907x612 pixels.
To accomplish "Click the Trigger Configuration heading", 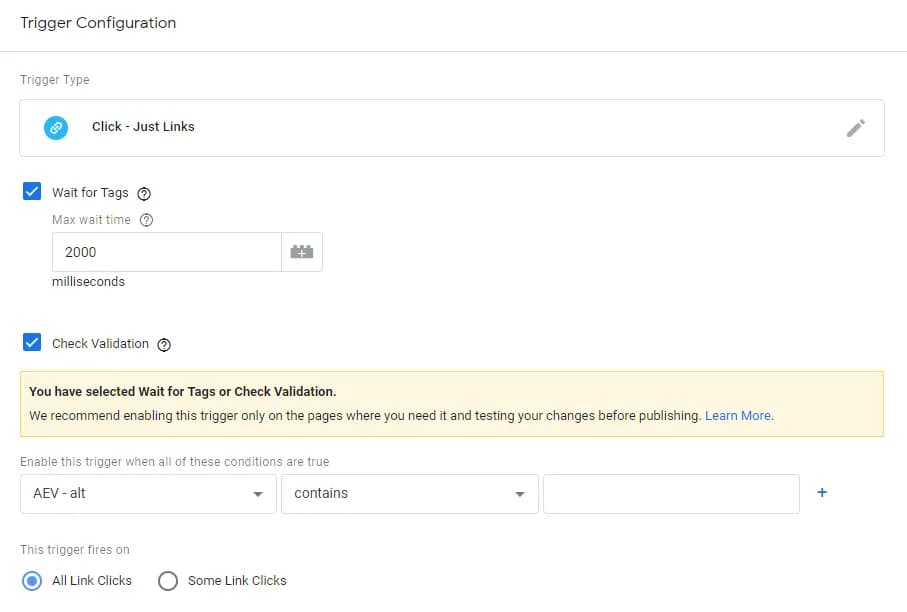I will coord(98,23).
